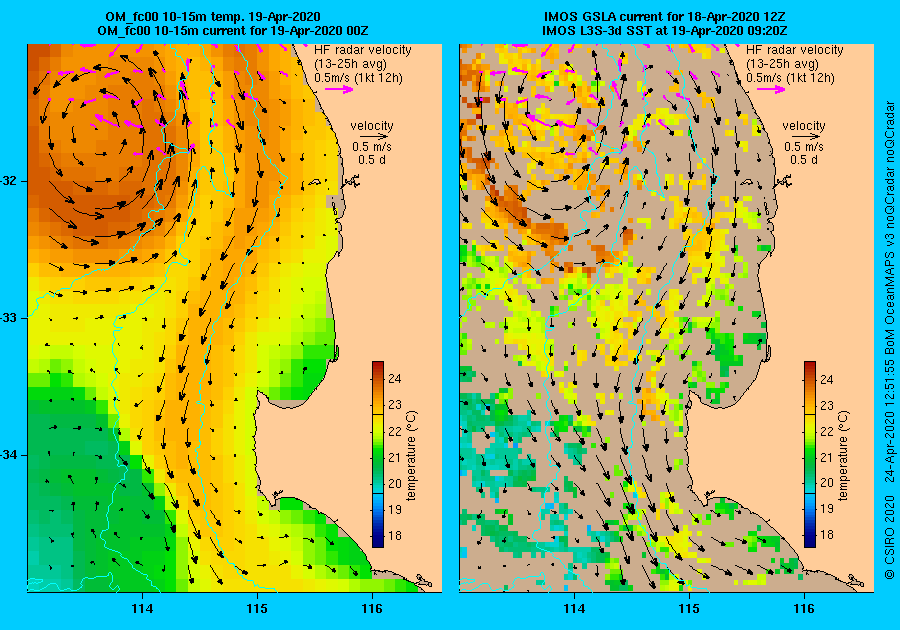Click the 'velocity' label in OM_fc00 map
Image resolution: width=900 pixels, height=630 pixels.
click(x=372, y=126)
